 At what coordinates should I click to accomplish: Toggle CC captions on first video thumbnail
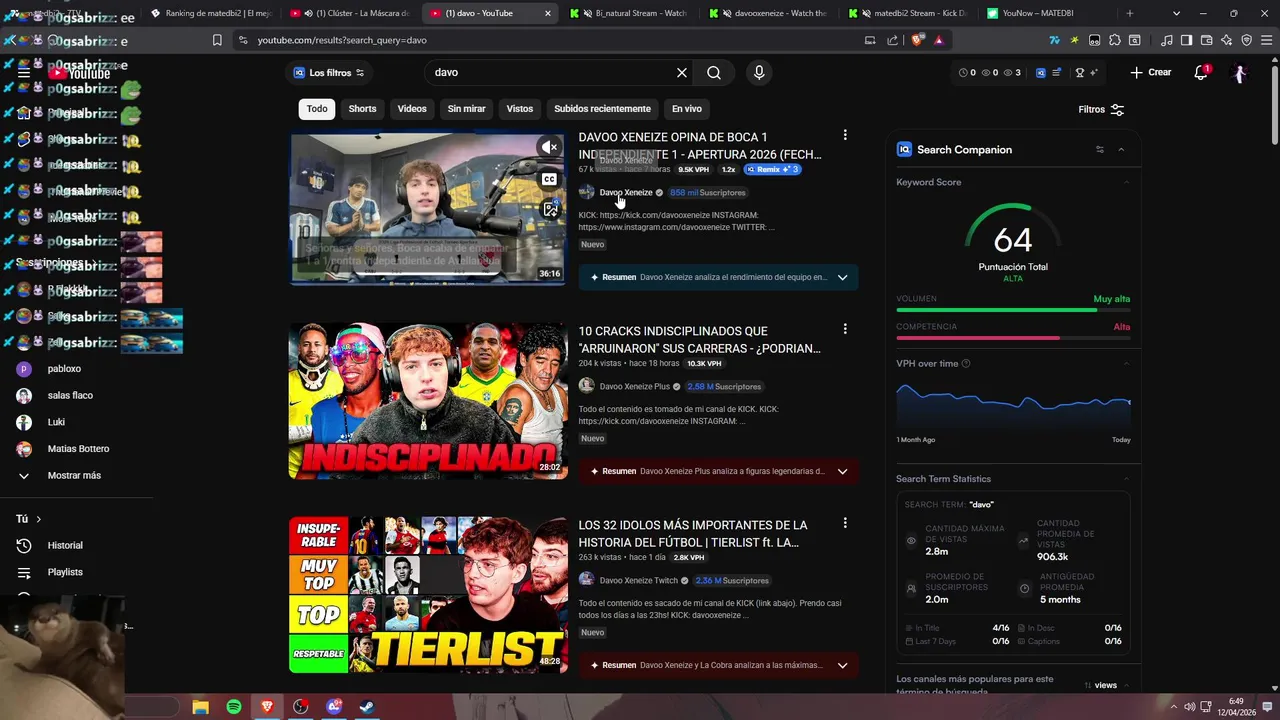[x=549, y=179]
